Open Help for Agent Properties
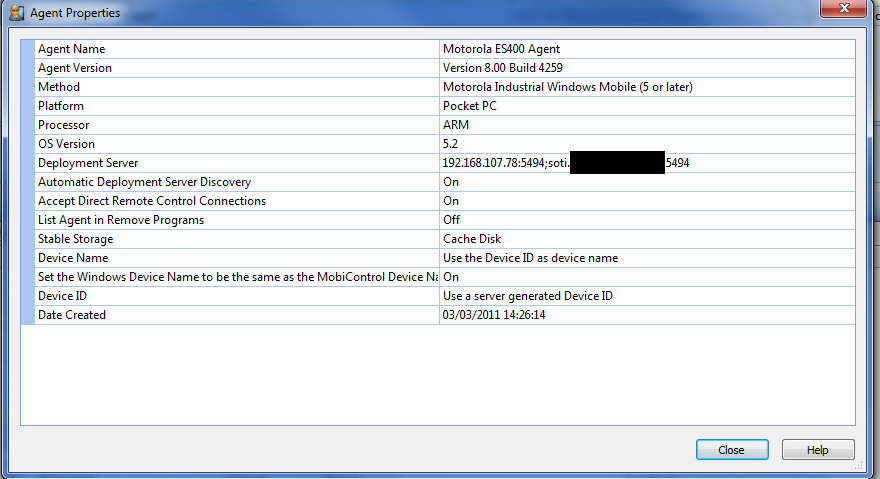This screenshot has width=880, height=479. (x=818, y=450)
